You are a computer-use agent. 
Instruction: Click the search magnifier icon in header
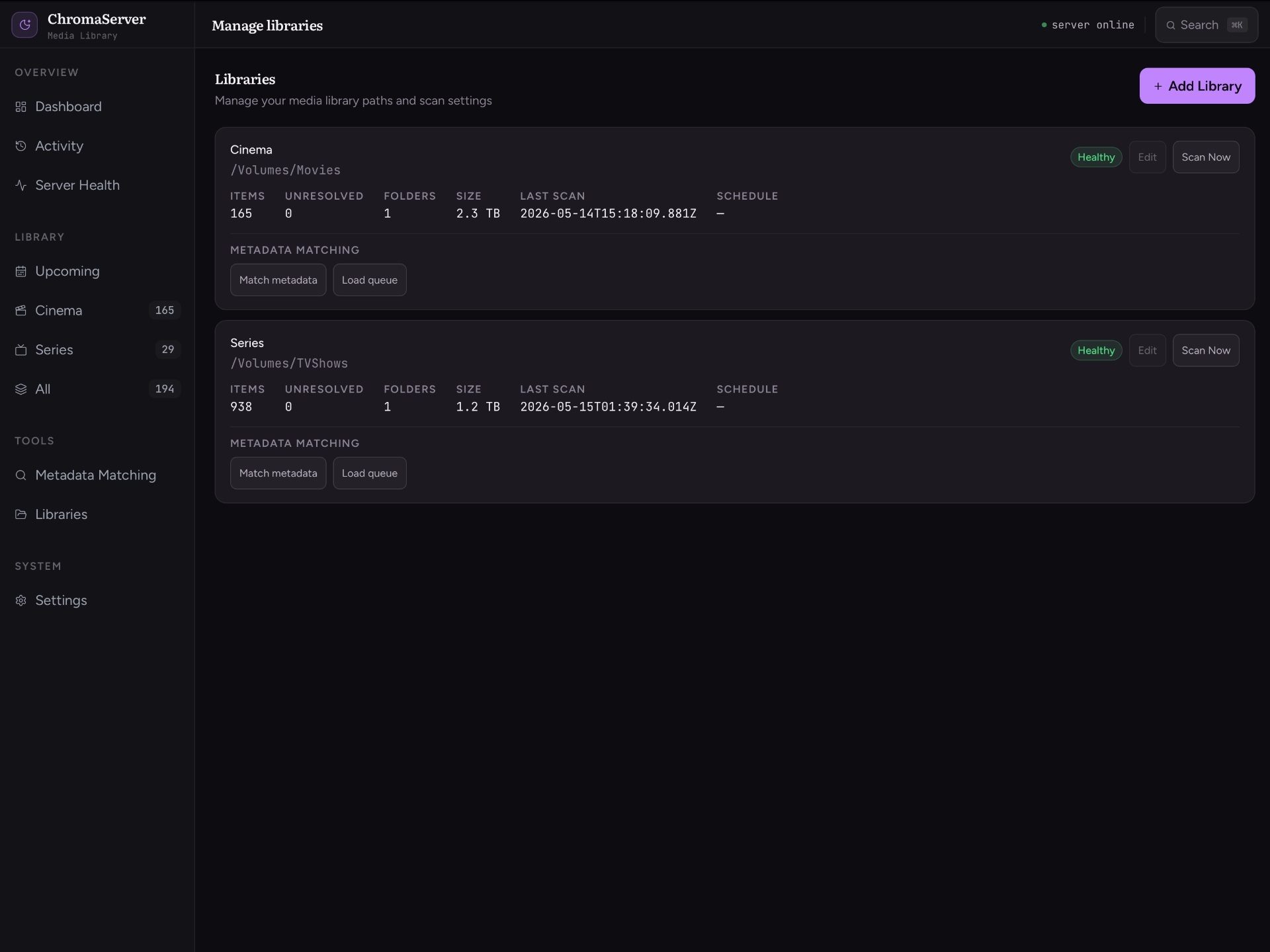tap(1171, 25)
